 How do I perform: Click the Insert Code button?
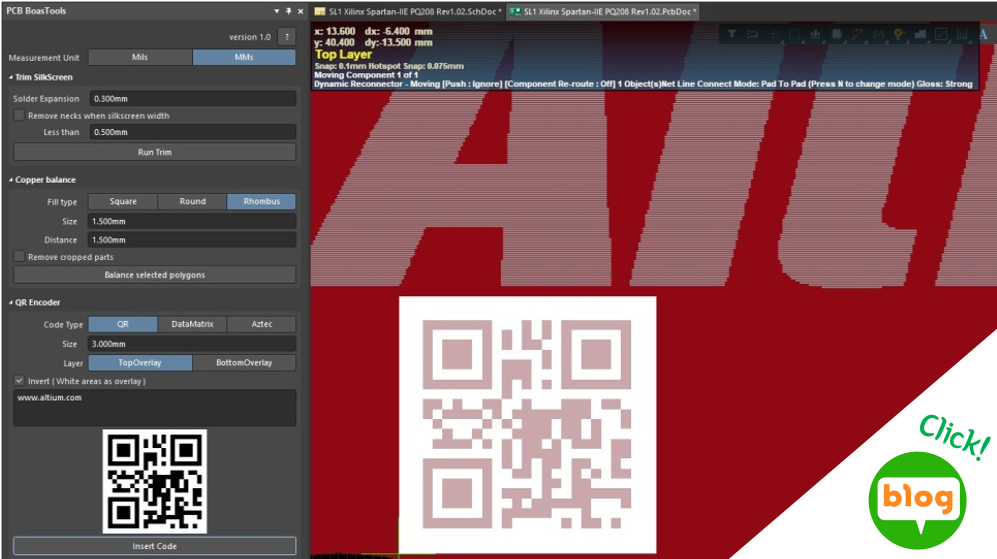pyautogui.click(x=155, y=546)
